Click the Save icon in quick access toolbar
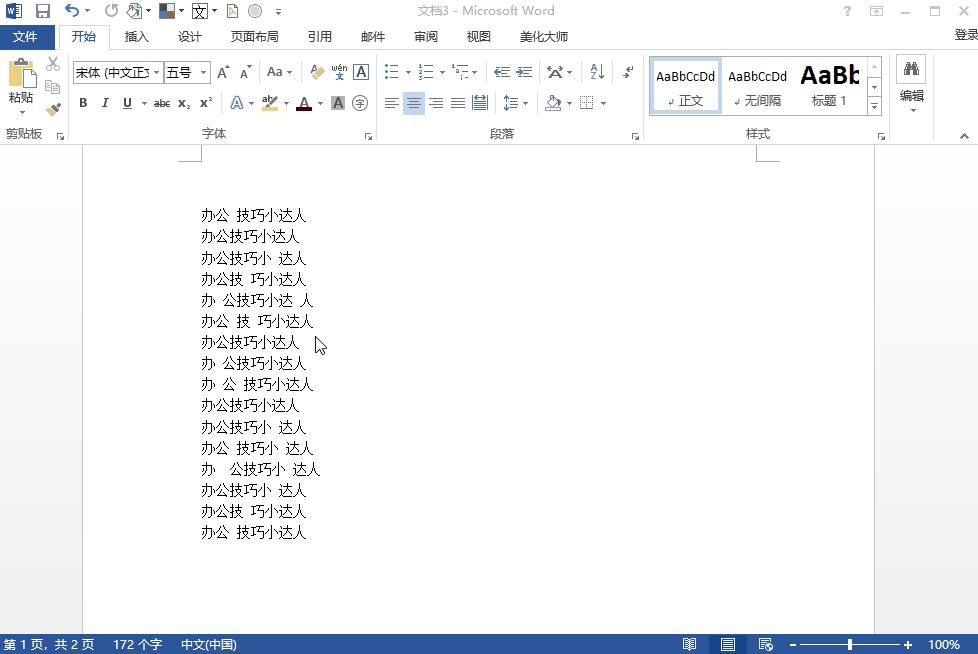The height and width of the screenshot is (654, 978). tap(42, 11)
